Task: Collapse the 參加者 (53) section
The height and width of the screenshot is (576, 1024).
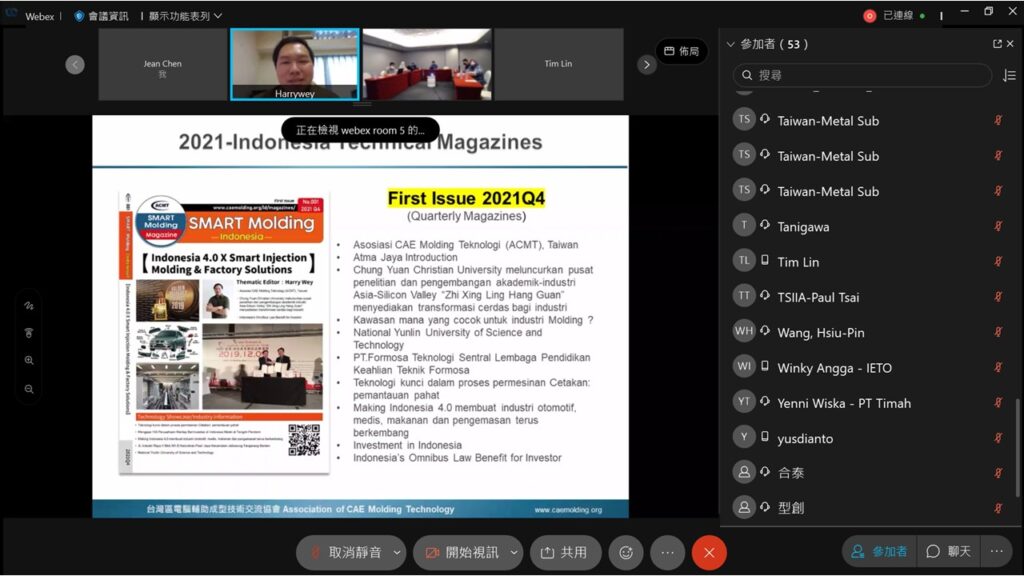Action: coord(731,44)
